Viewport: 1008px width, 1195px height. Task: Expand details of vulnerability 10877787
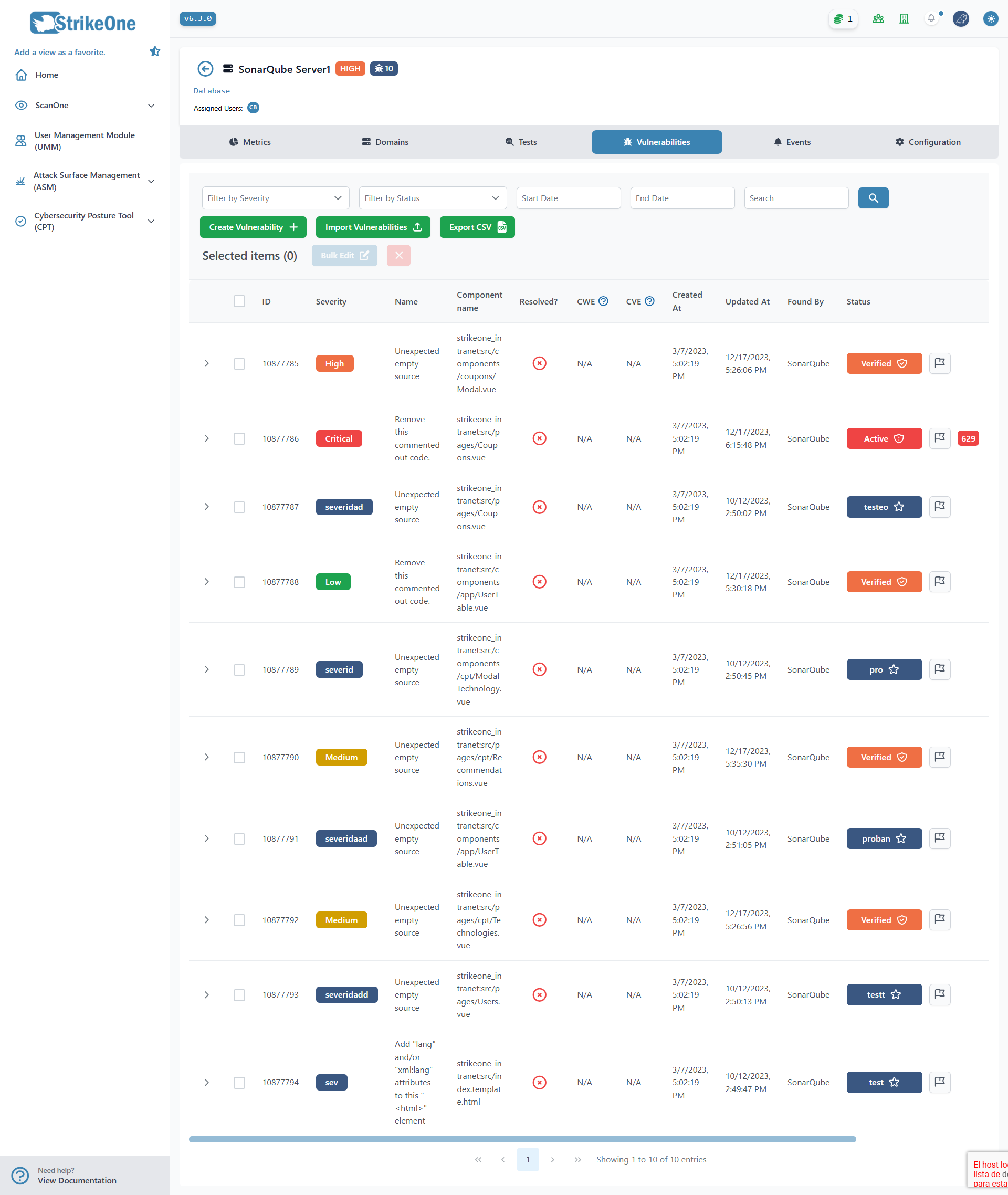[x=206, y=506]
